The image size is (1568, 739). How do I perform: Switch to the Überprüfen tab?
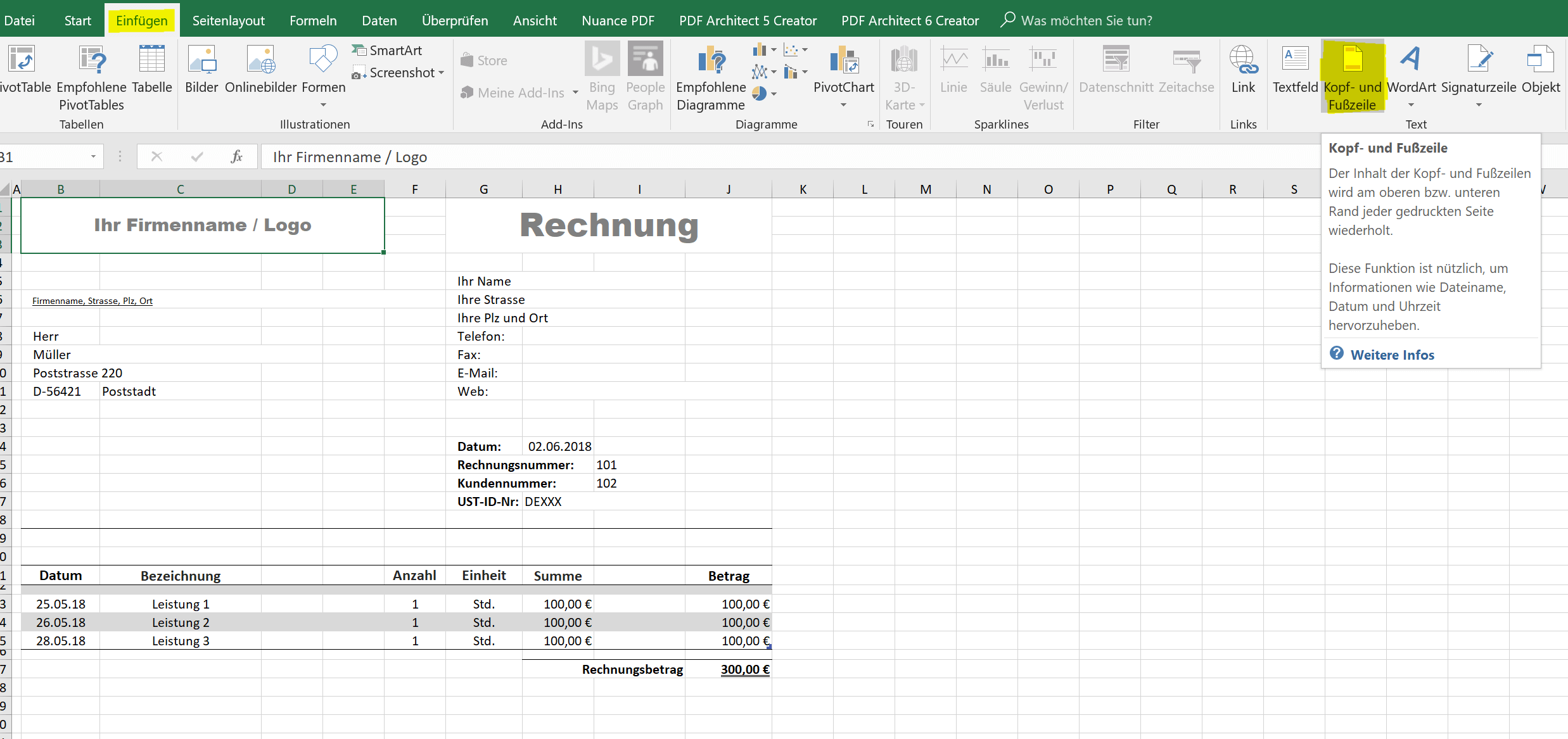(x=455, y=20)
